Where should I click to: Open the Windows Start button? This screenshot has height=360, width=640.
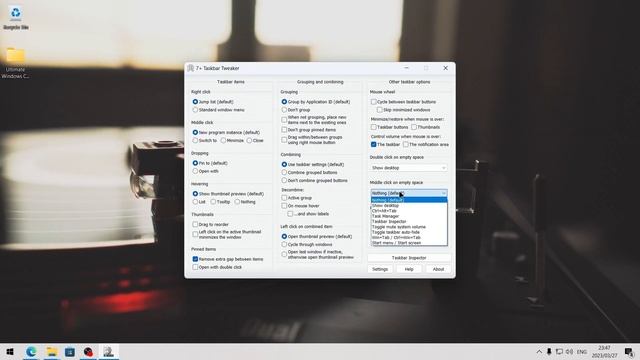coord(10,351)
